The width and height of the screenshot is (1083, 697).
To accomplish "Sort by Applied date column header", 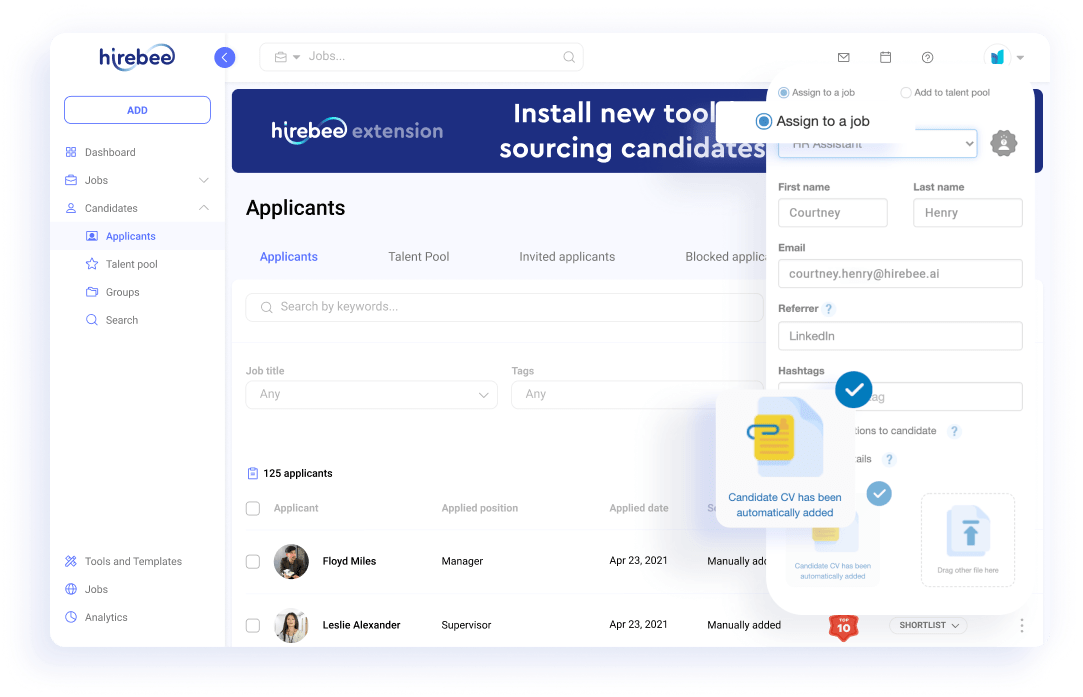I will tap(639, 508).
